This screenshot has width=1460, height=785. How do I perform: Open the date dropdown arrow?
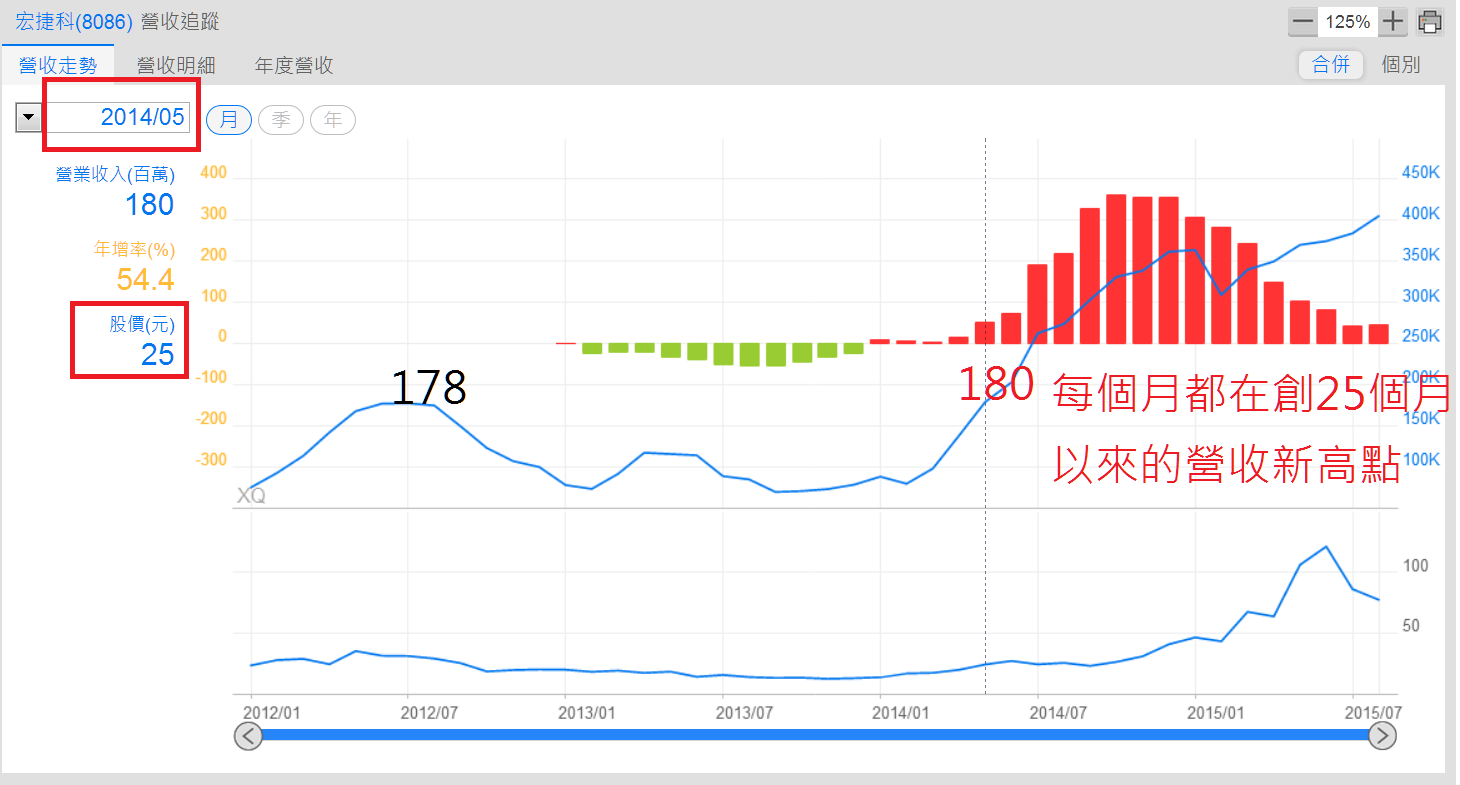tap(28, 118)
